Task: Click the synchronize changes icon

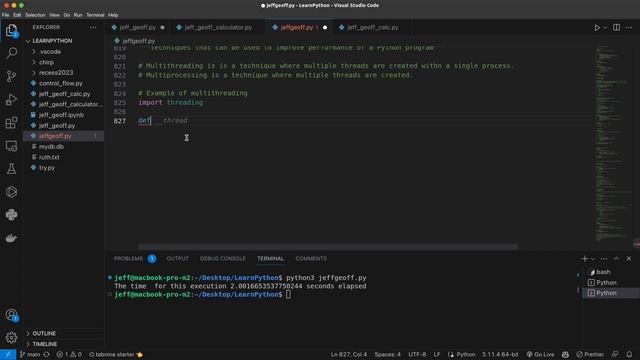Action: [47, 354]
